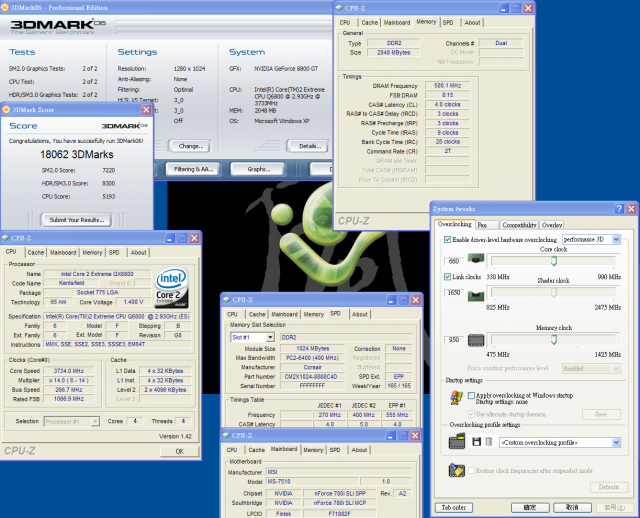
Task: Toggle Use alternate startup daemon checkbox
Action: (x=471, y=414)
